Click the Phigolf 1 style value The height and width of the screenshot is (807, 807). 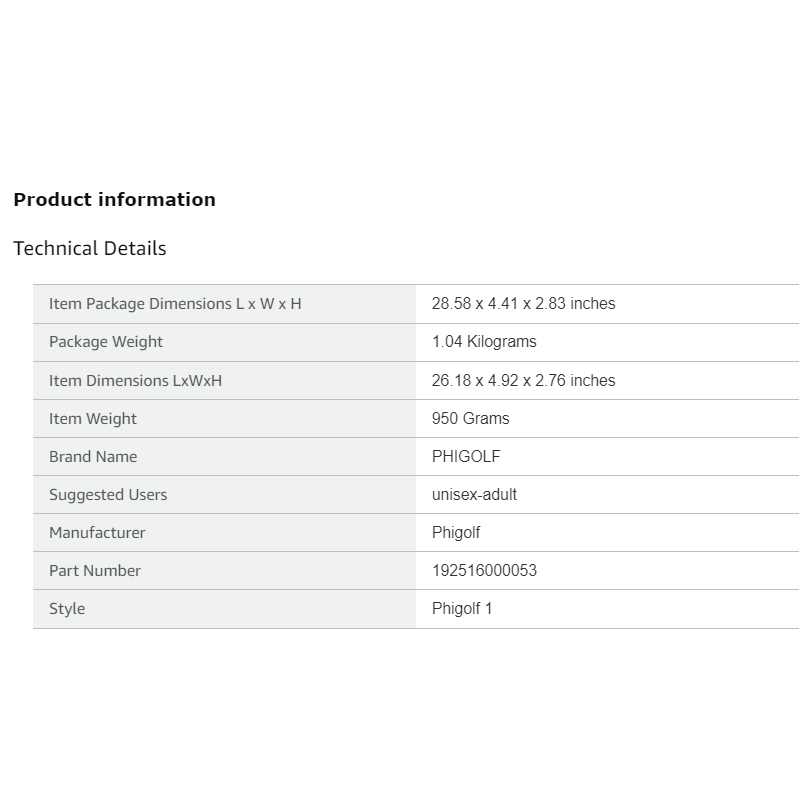462,608
